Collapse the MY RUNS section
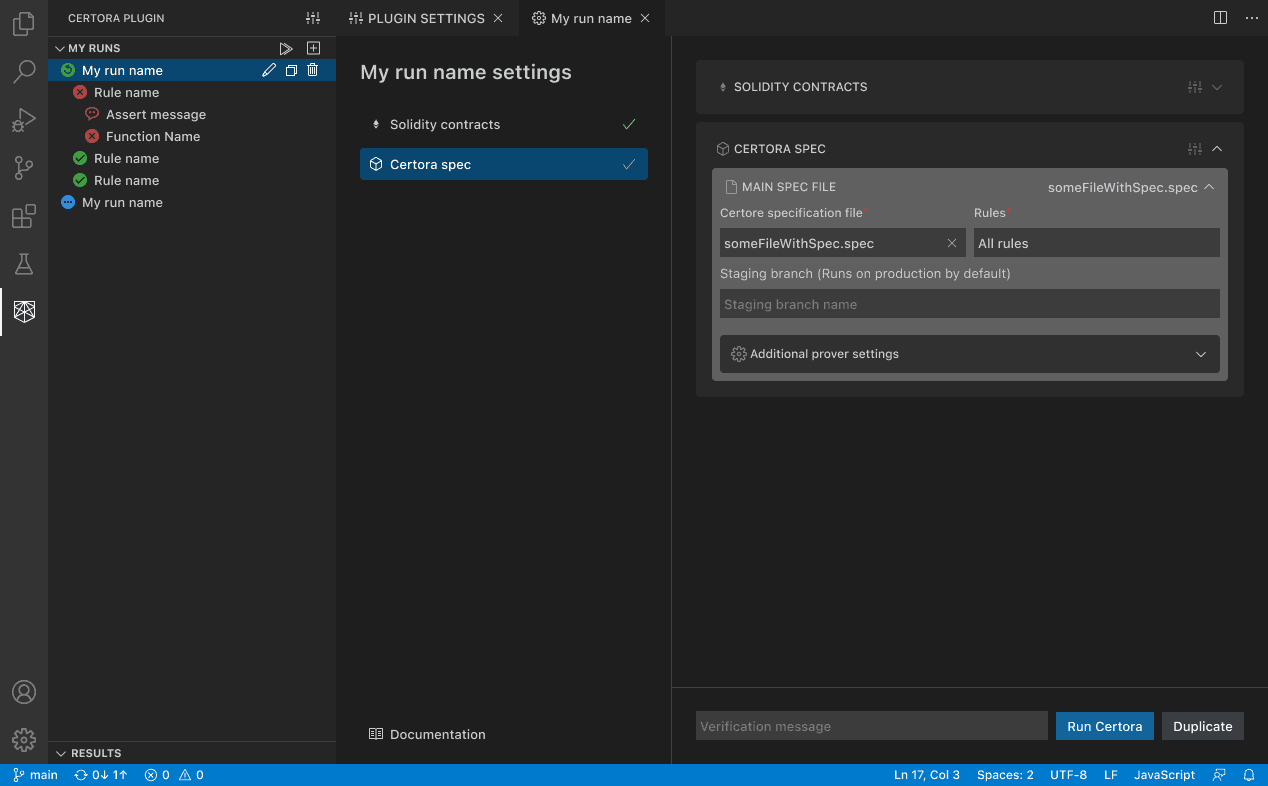The height and width of the screenshot is (786, 1268). (60, 48)
